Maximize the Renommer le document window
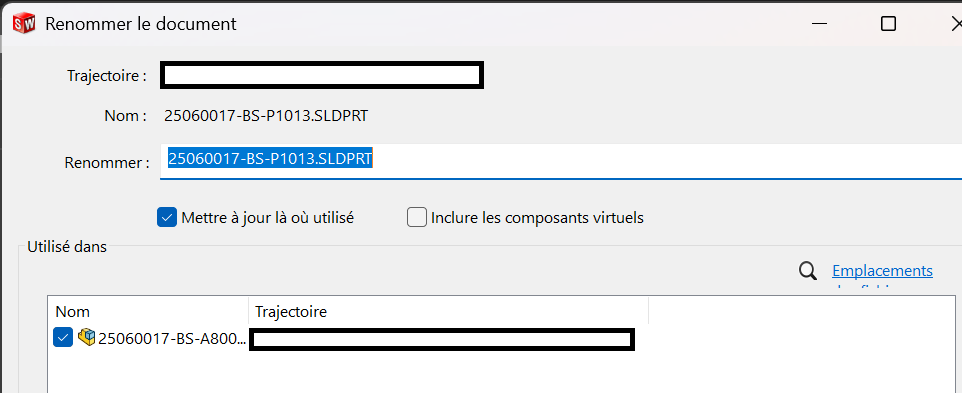This screenshot has width=962, height=393. click(888, 25)
